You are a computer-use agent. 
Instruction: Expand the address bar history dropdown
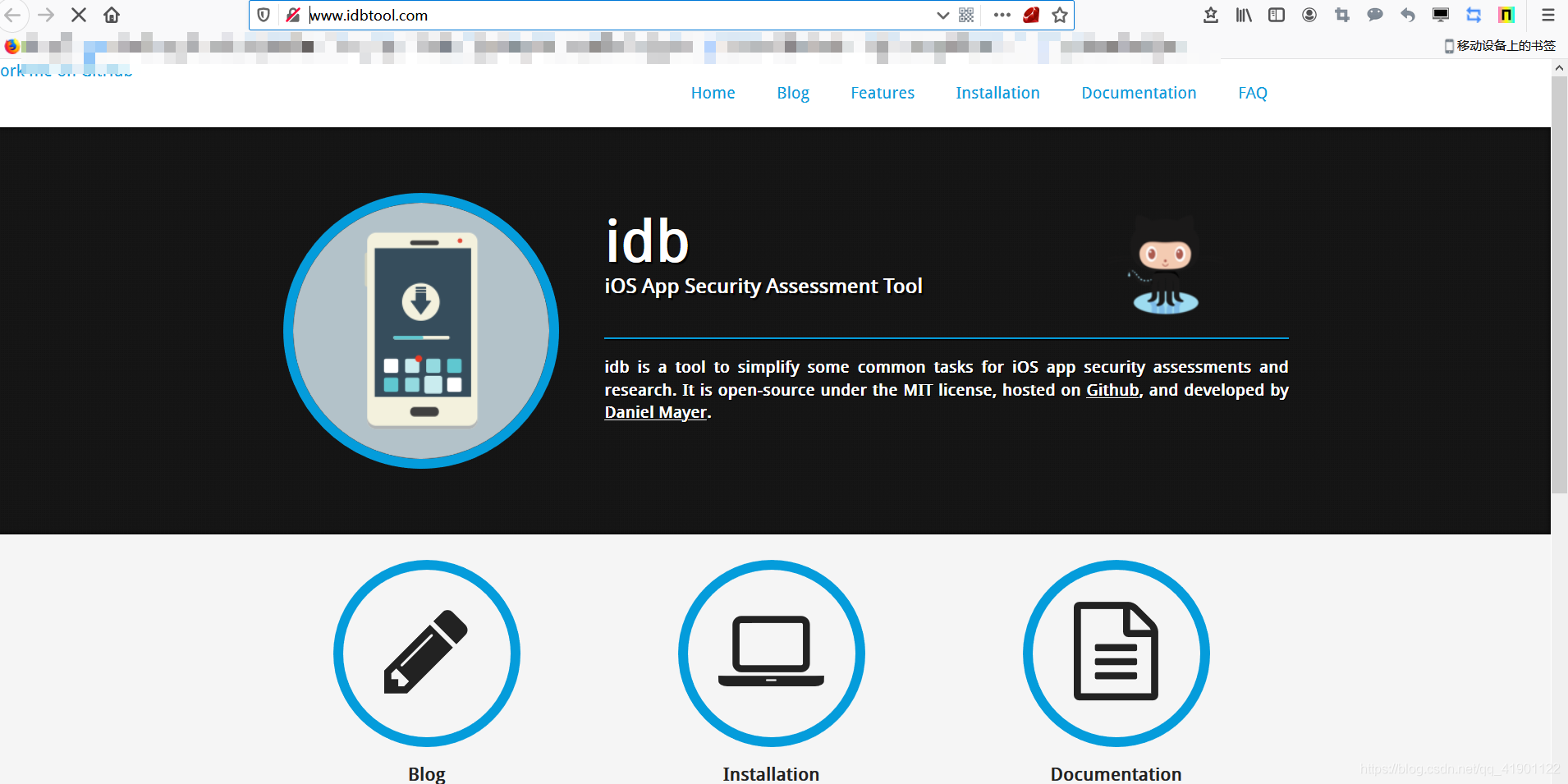tap(942, 15)
